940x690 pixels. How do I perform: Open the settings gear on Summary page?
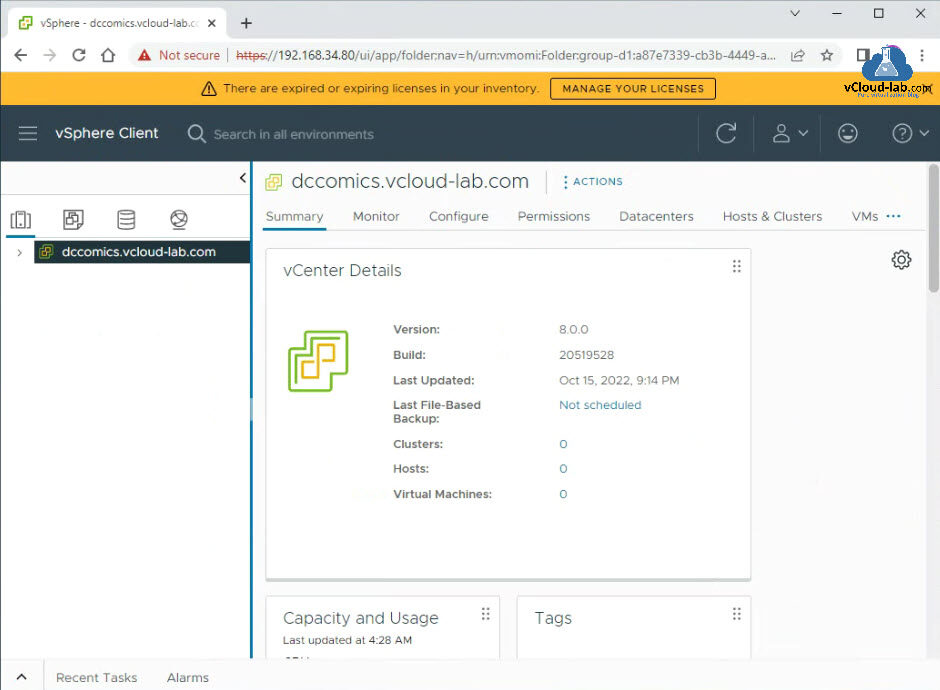point(901,260)
